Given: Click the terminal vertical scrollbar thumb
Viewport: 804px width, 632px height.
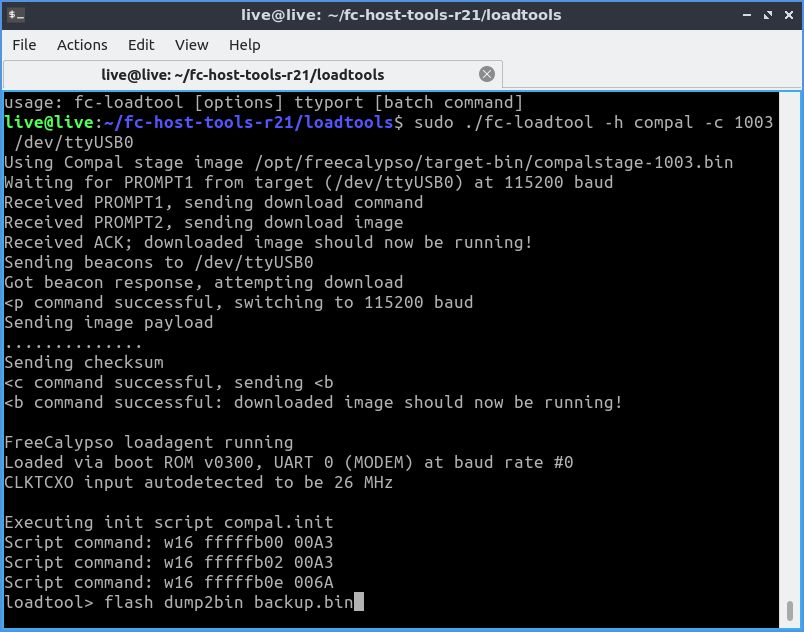Looking at the screenshot, I should [790, 610].
